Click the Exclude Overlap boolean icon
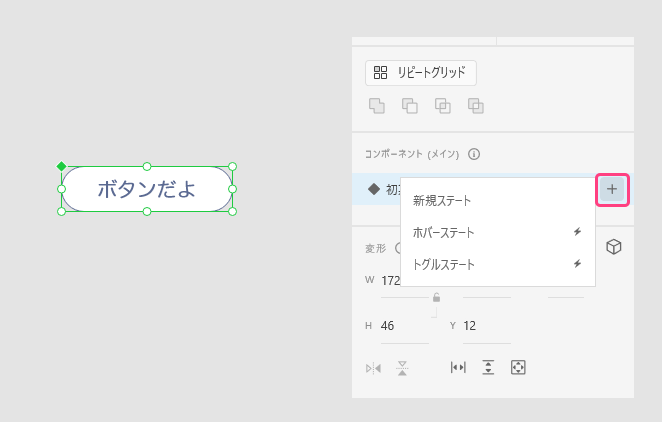This screenshot has height=422, width=662. (476, 105)
